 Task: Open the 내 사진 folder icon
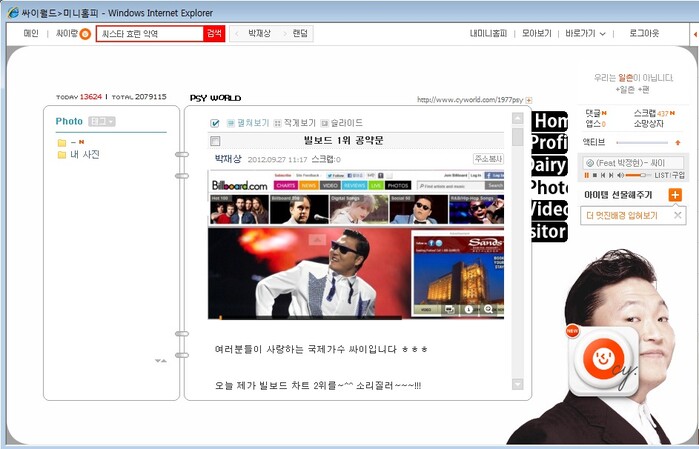[x=62, y=155]
